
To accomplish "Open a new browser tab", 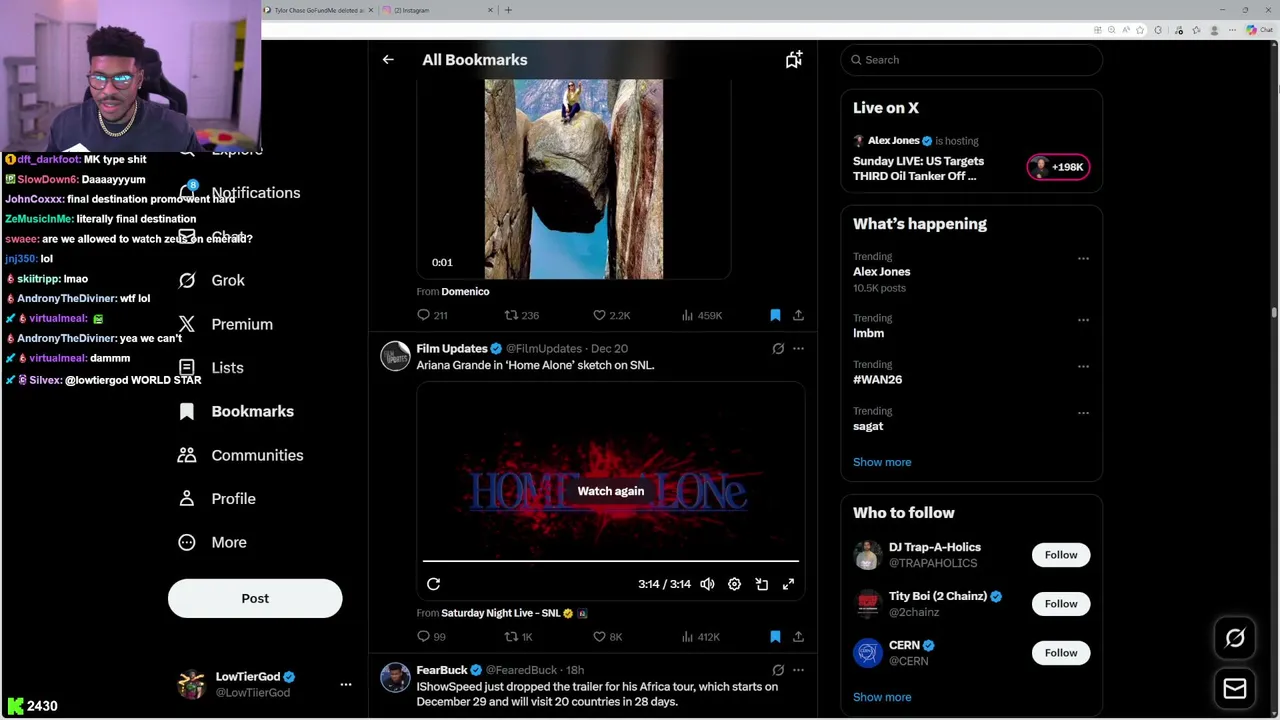I will click(508, 10).
